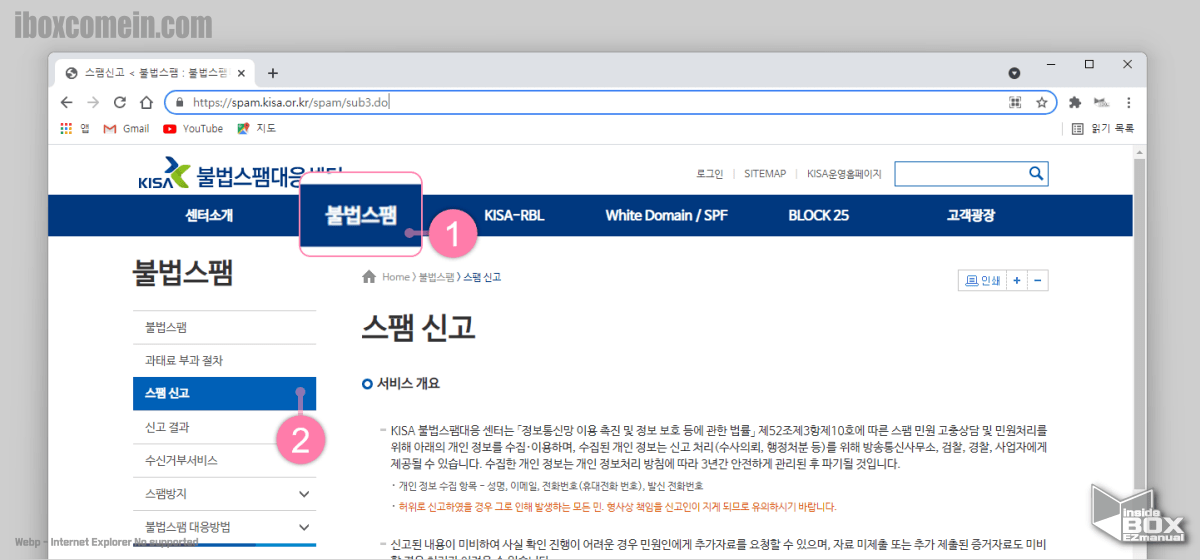1200x560 pixels.
Task: Click 불법스팸 in the breadcrumb
Action: click(x=436, y=277)
